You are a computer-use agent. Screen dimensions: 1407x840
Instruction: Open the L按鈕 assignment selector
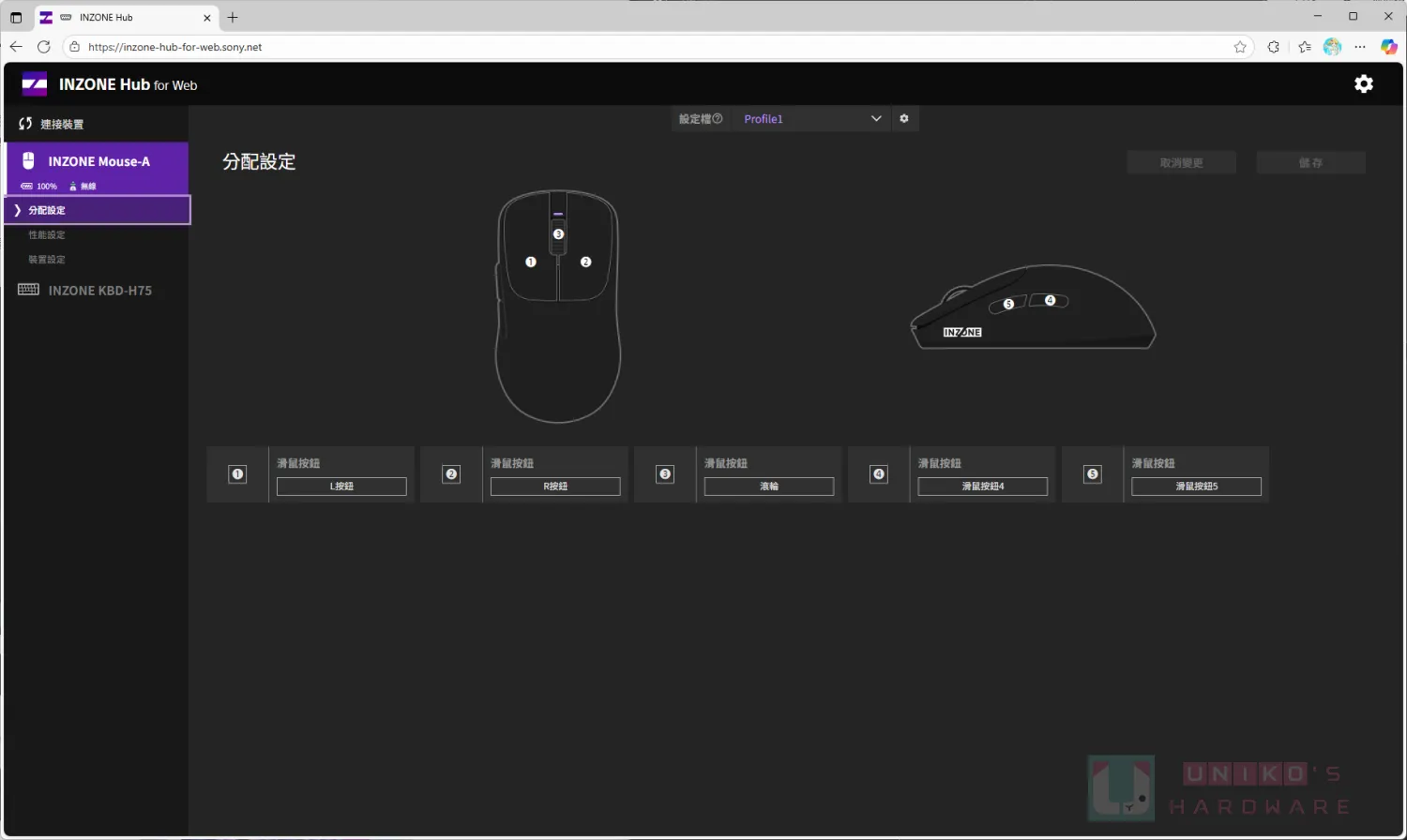(x=341, y=487)
